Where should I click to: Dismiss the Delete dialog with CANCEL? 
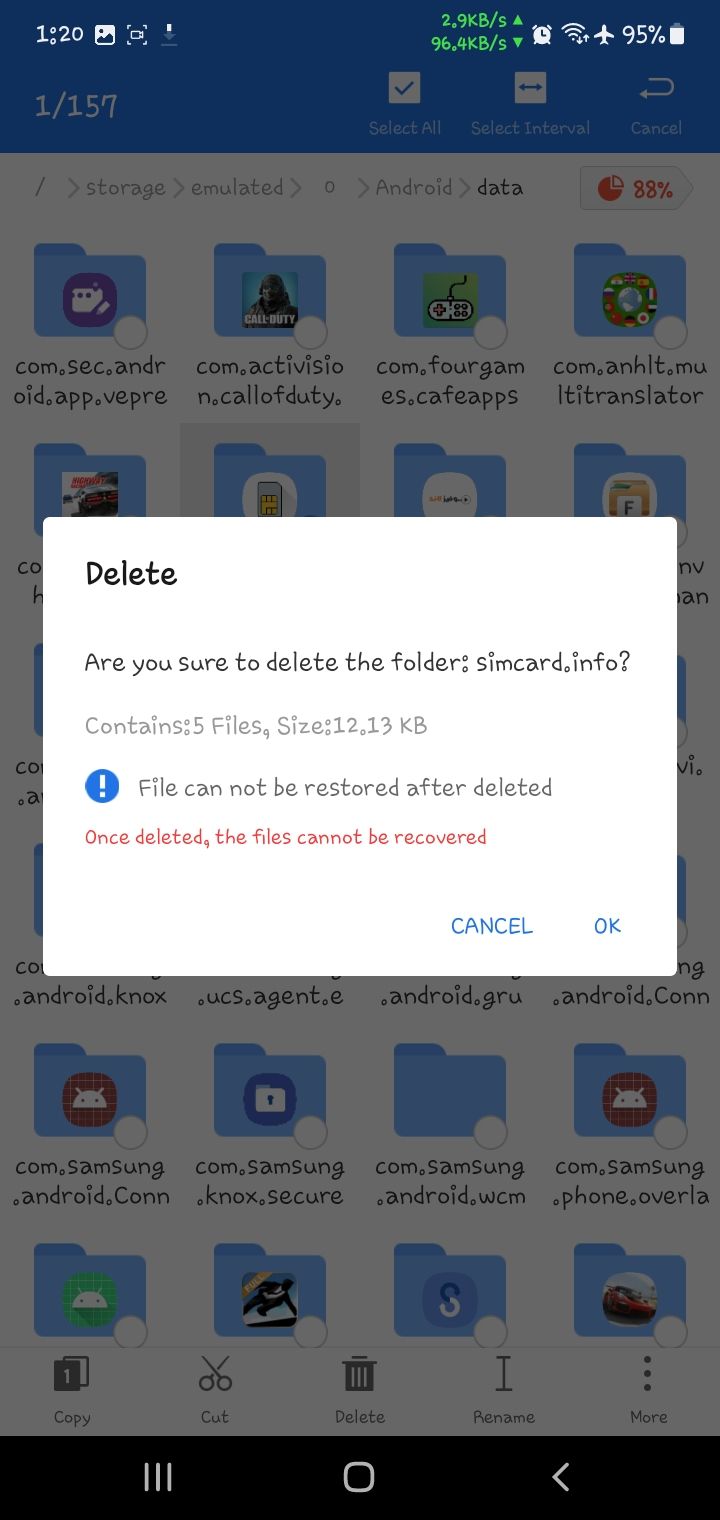click(491, 926)
